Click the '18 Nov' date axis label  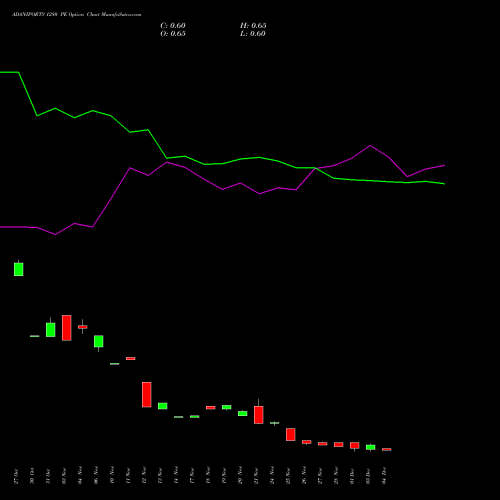[208, 476]
